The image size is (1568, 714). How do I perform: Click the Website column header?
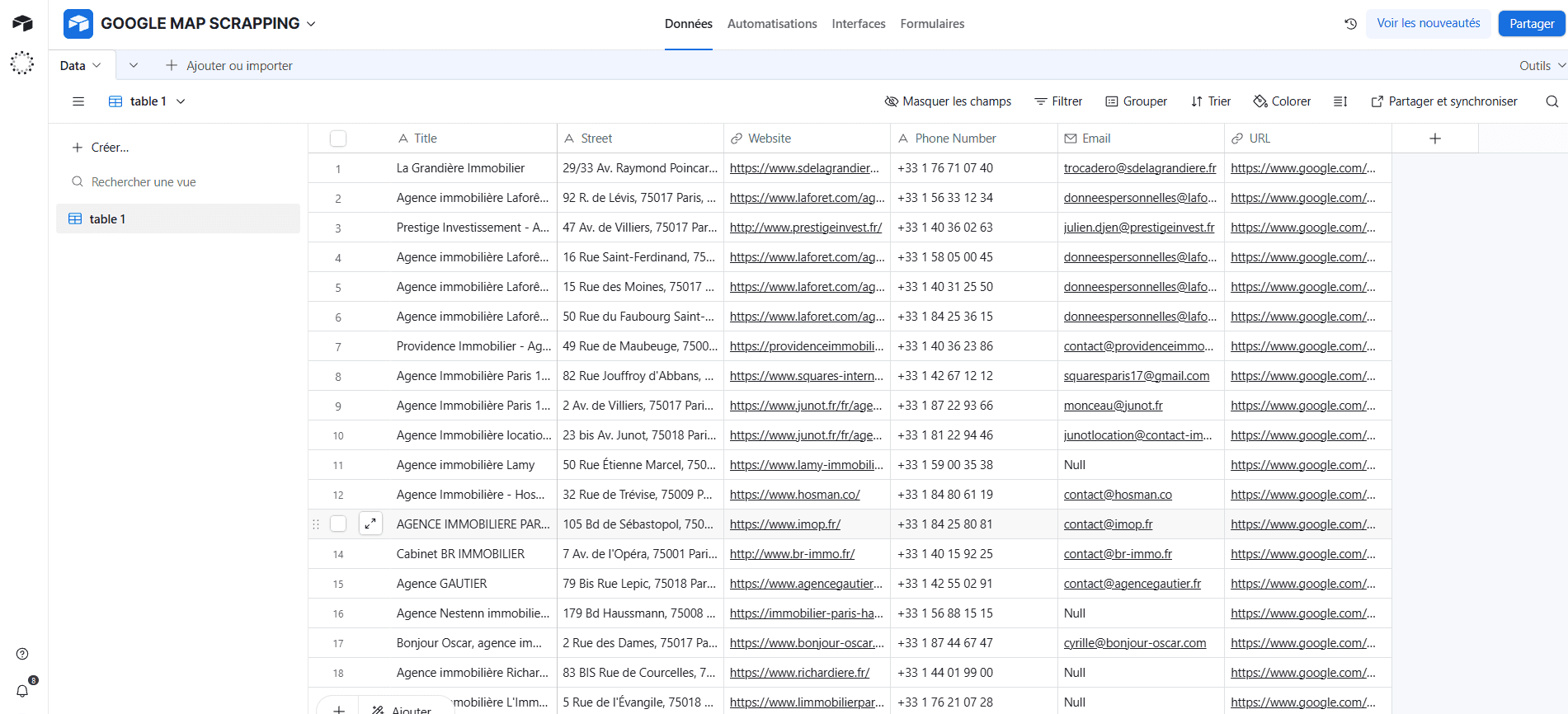[x=808, y=139]
